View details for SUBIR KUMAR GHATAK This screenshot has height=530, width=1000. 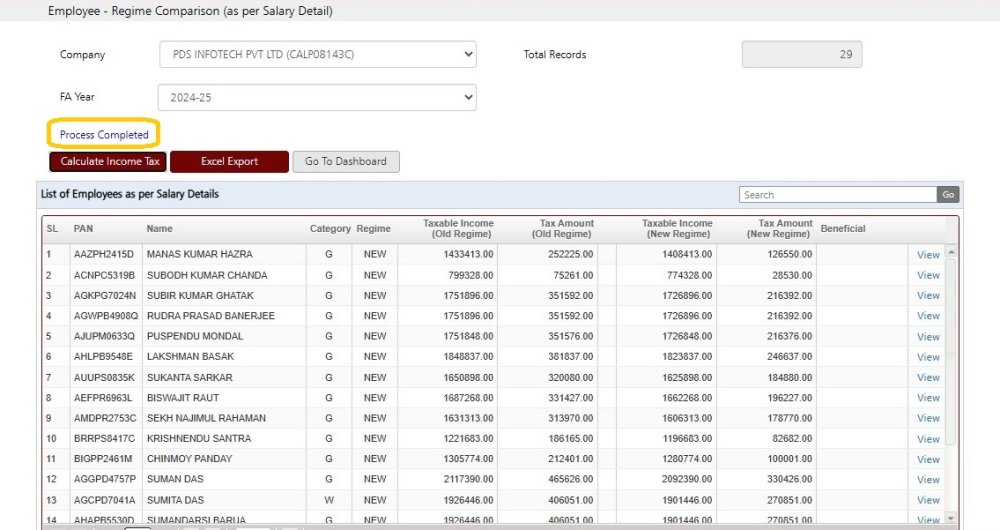tap(928, 295)
